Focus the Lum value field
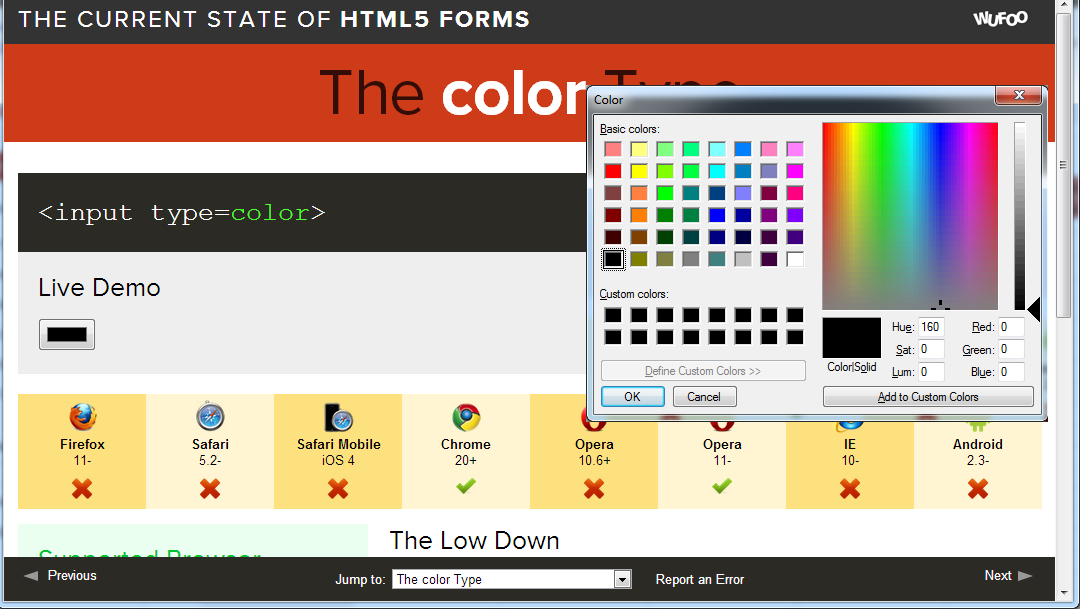1084x611 pixels. click(931, 372)
